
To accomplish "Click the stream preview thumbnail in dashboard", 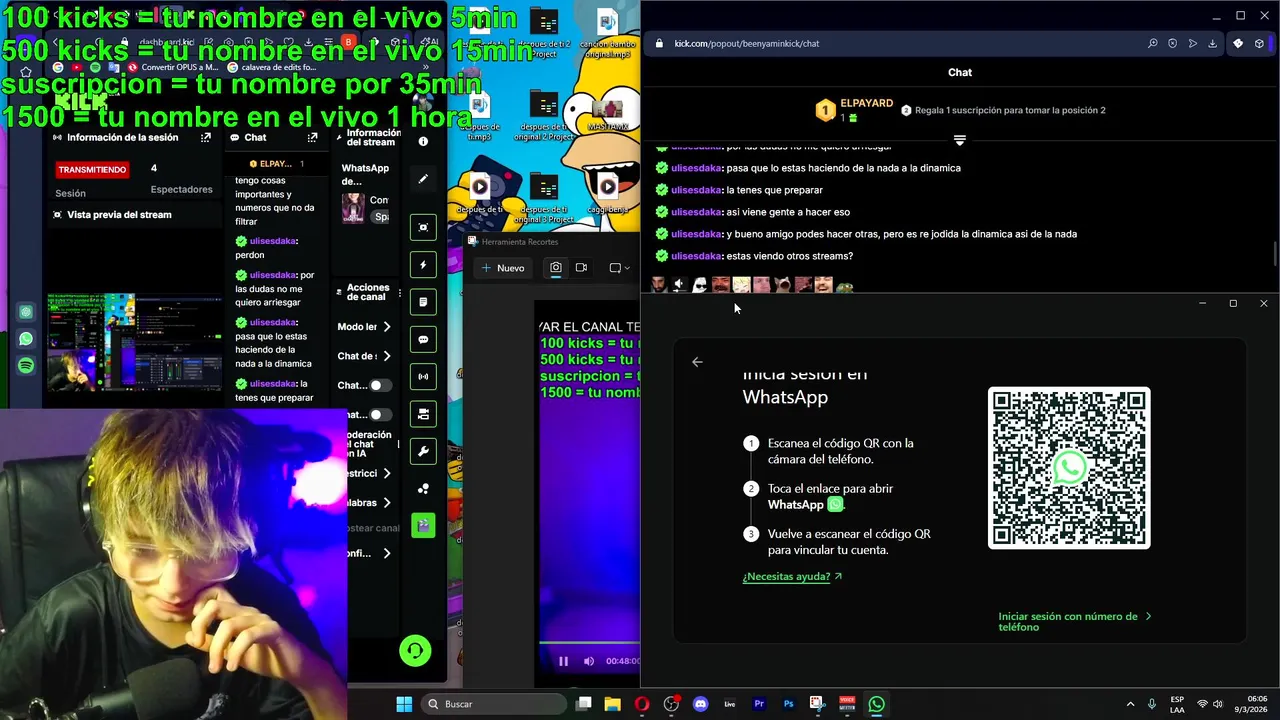I will 136,341.
